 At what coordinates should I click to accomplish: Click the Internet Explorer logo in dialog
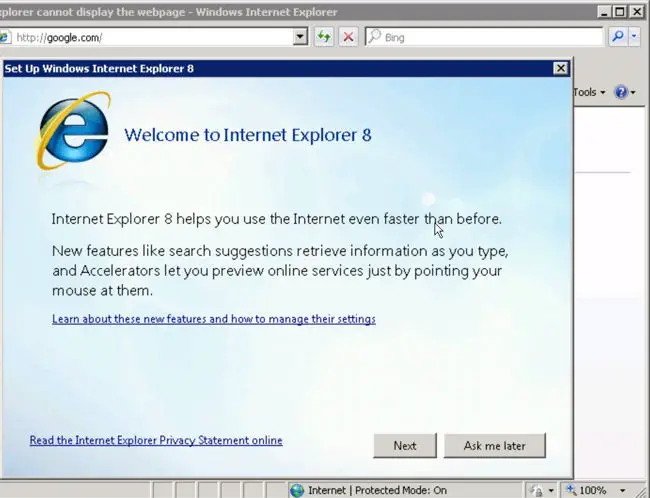74,131
